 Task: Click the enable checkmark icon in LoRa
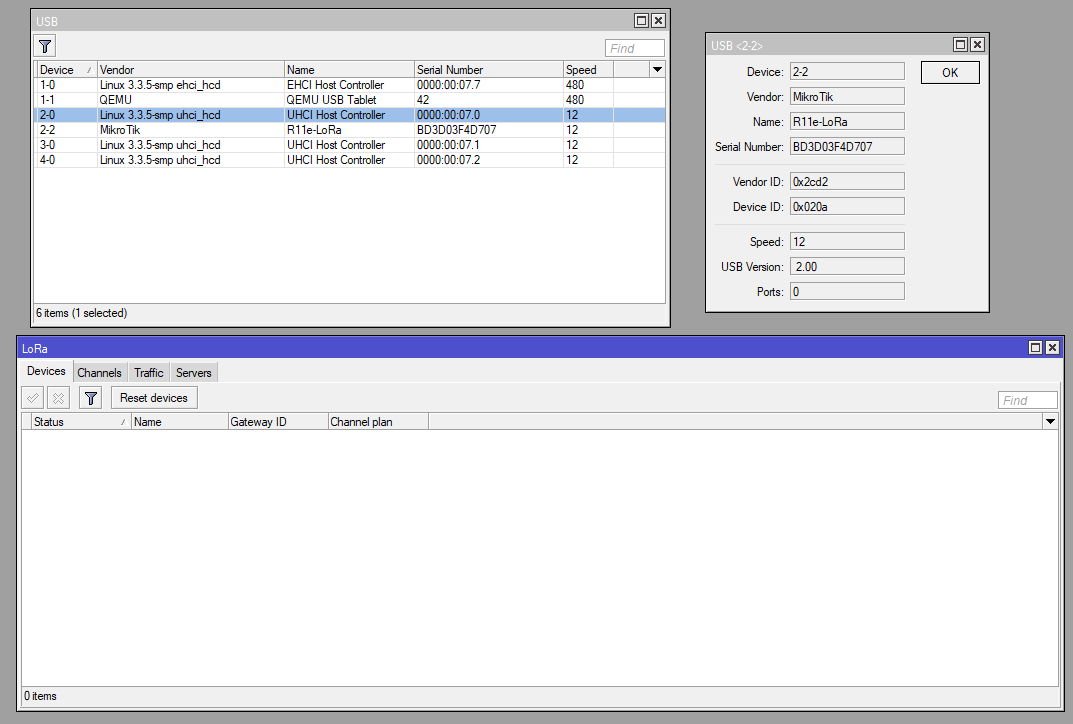[x=33, y=398]
